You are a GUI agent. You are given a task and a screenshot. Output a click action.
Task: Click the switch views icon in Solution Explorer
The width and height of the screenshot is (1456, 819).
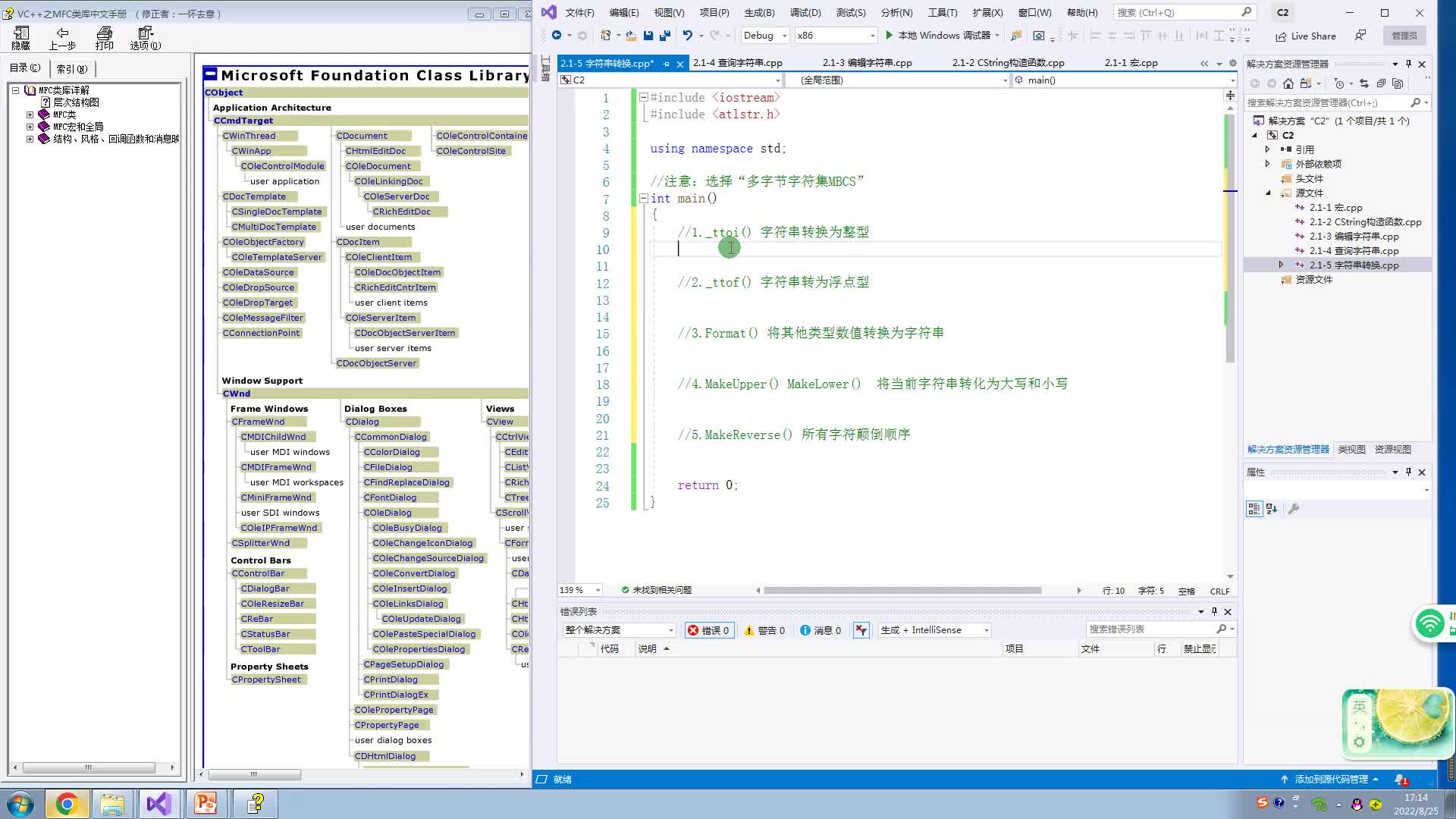pyautogui.click(x=1306, y=83)
